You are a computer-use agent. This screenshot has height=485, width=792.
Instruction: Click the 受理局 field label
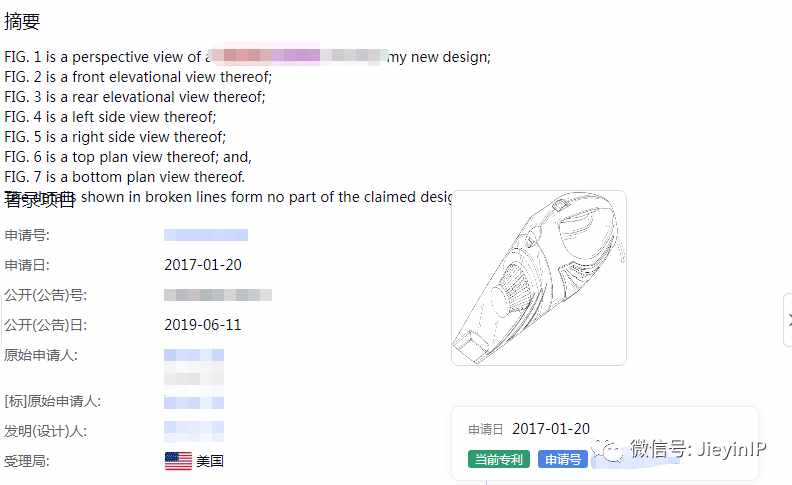(27, 461)
